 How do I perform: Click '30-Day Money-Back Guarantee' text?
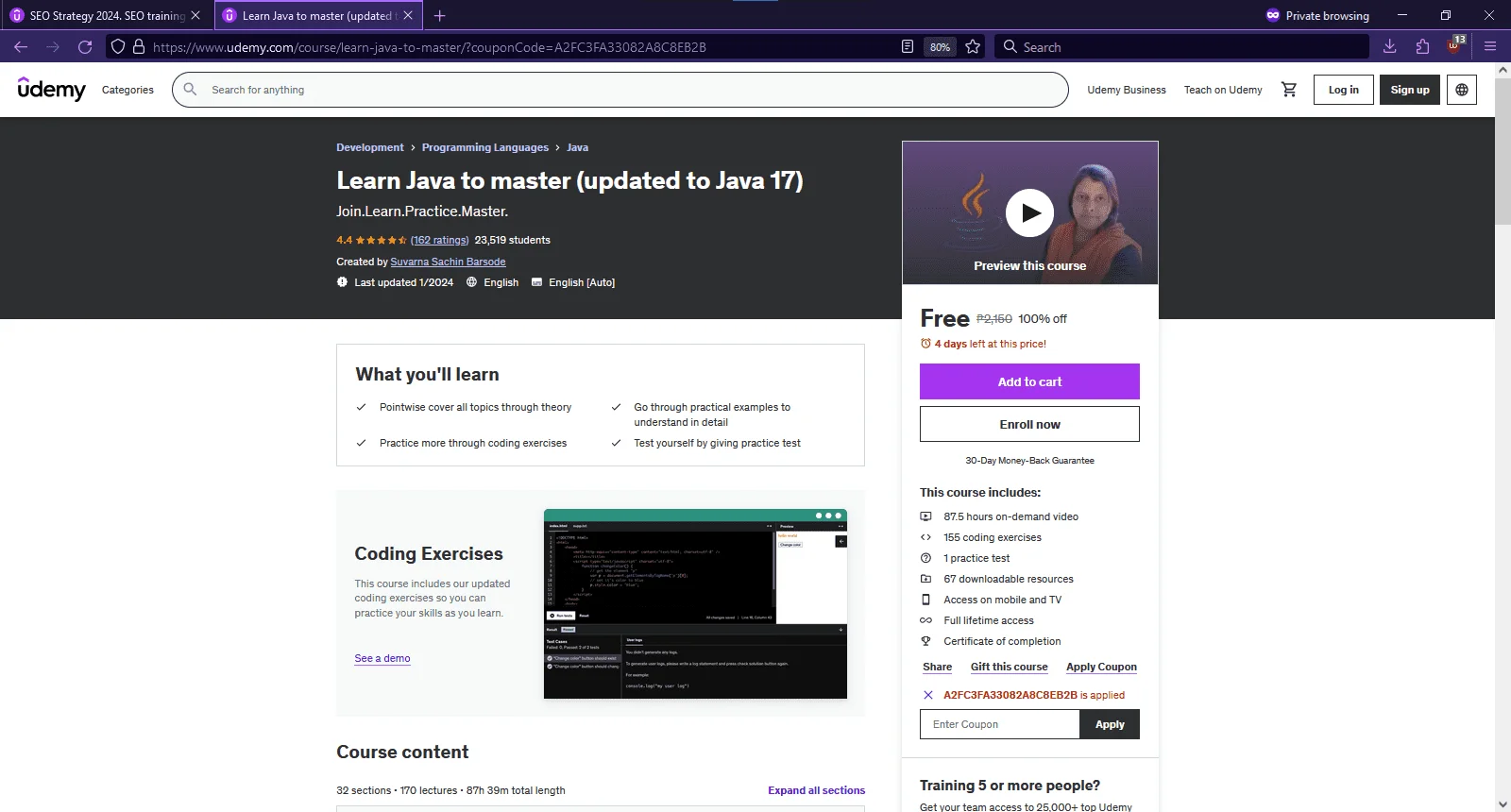pyautogui.click(x=1029, y=461)
